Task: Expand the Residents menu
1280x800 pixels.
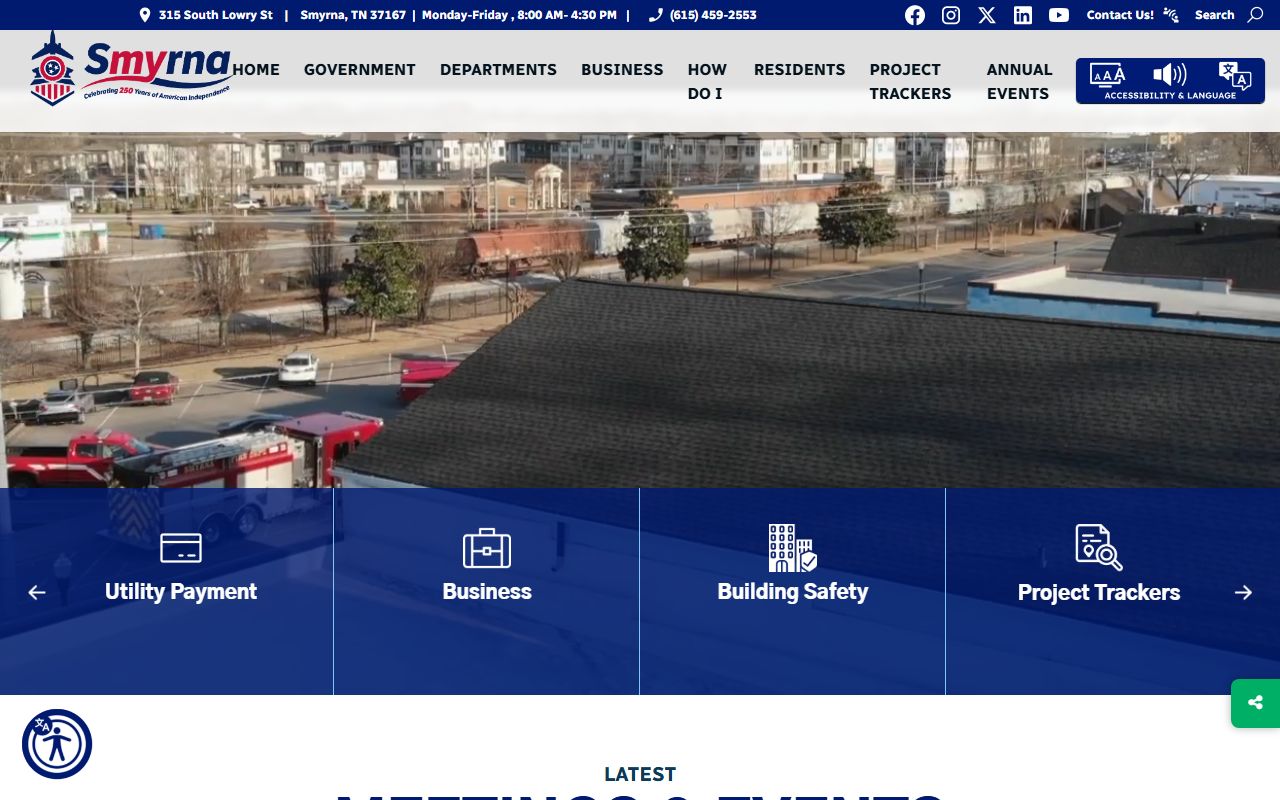Action: 799,69
